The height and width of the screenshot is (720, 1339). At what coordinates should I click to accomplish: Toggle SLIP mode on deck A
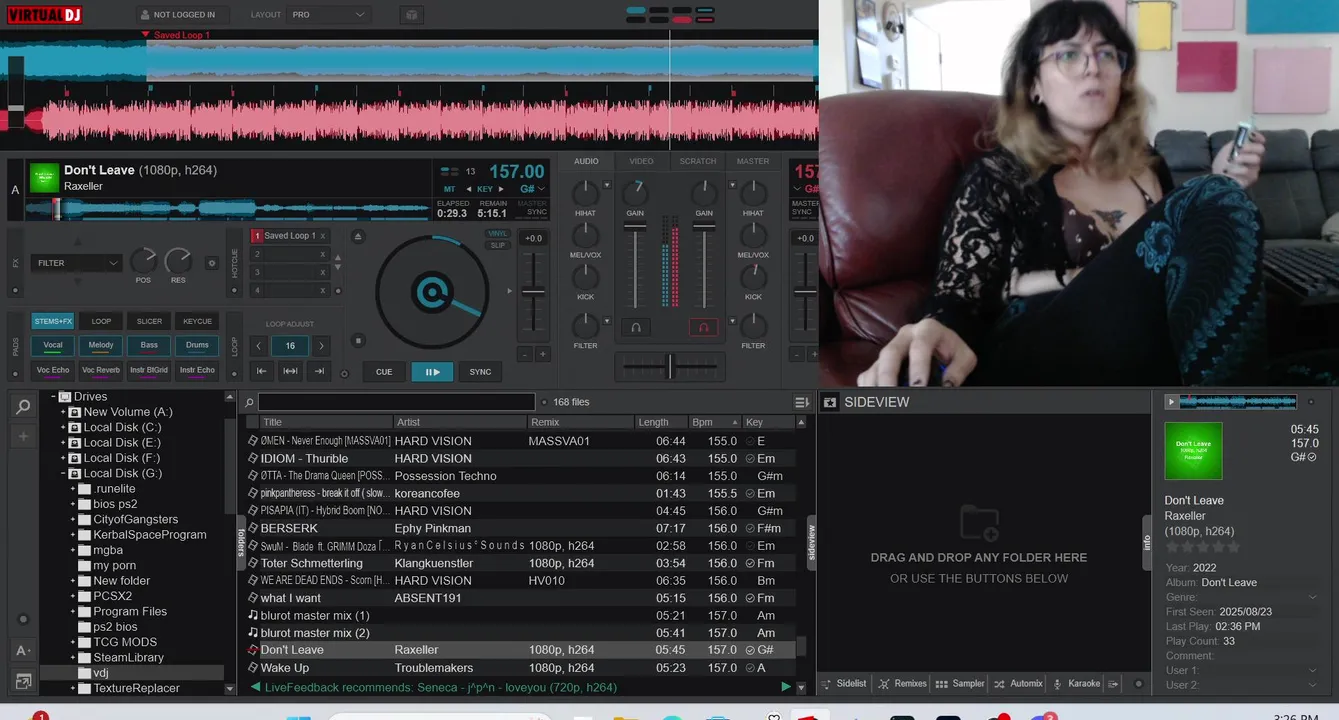point(498,245)
